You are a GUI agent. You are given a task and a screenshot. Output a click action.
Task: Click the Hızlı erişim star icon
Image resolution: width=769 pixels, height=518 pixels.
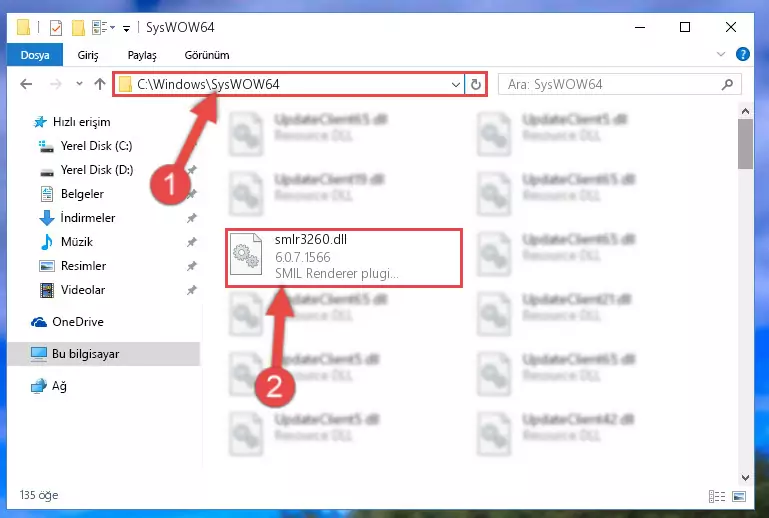pos(40,122)
